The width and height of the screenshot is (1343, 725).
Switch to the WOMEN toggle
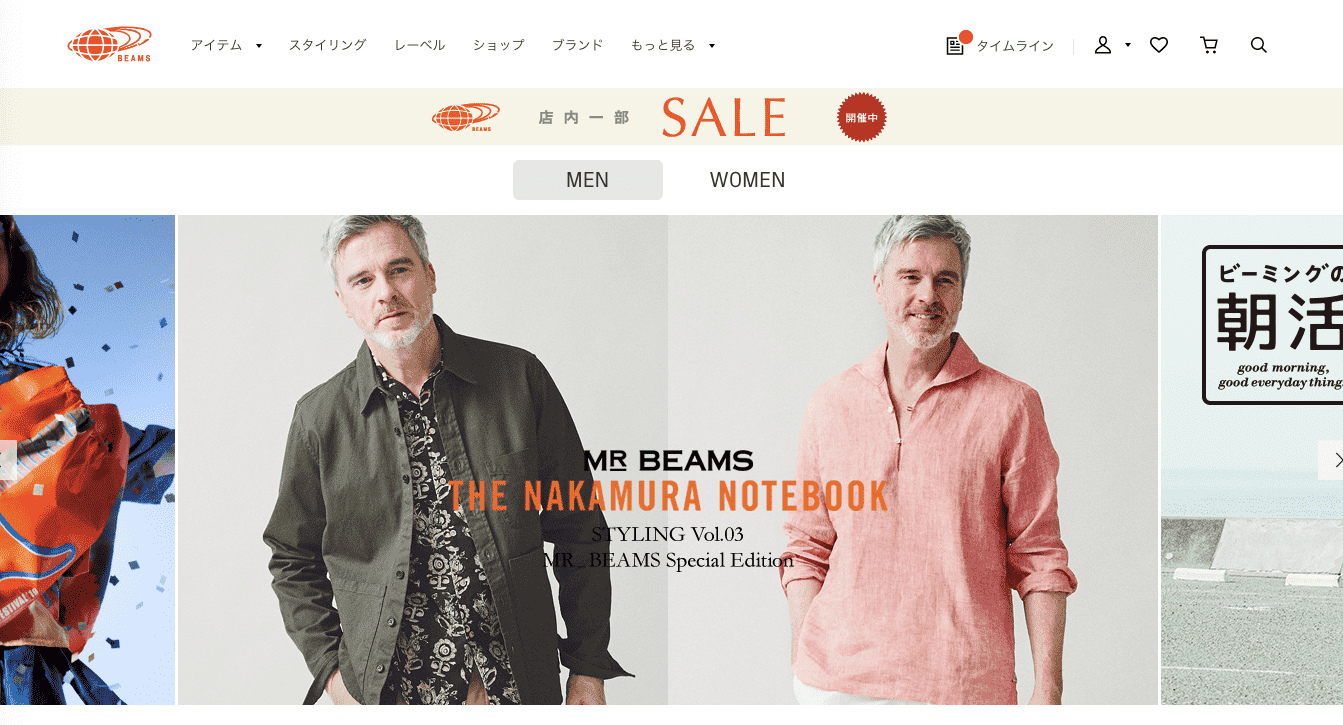(x=748, y=180)
